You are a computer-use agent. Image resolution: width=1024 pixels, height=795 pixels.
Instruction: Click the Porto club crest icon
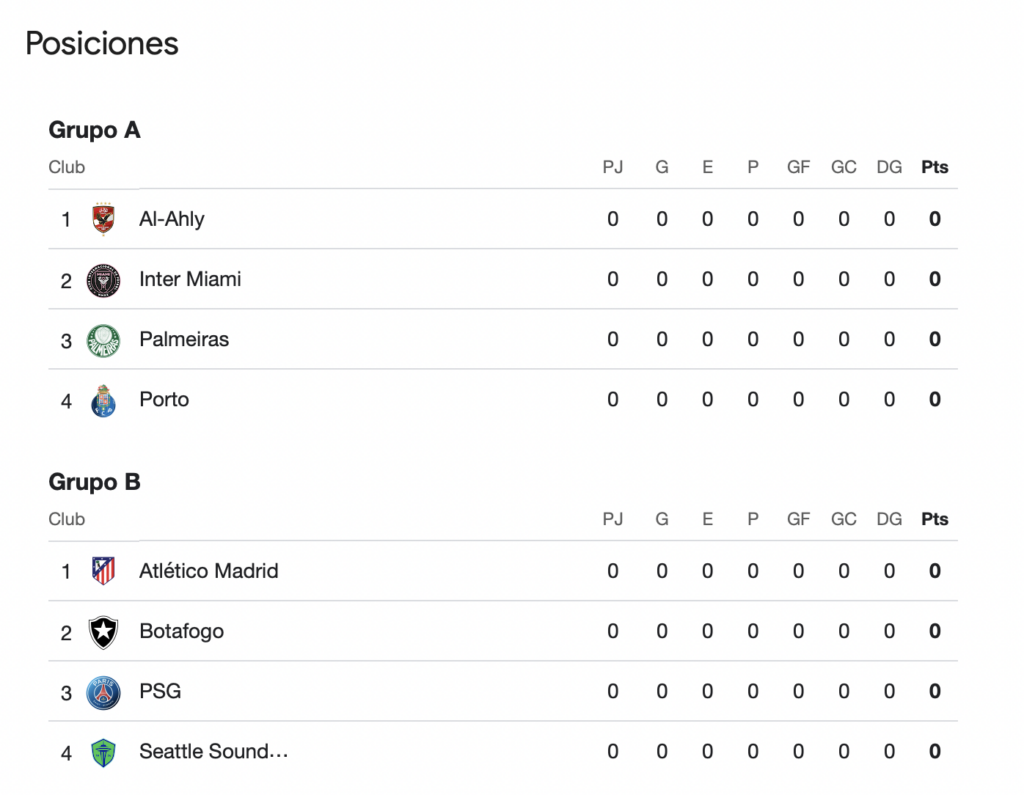pyautogui.click(x=103, y=400)
